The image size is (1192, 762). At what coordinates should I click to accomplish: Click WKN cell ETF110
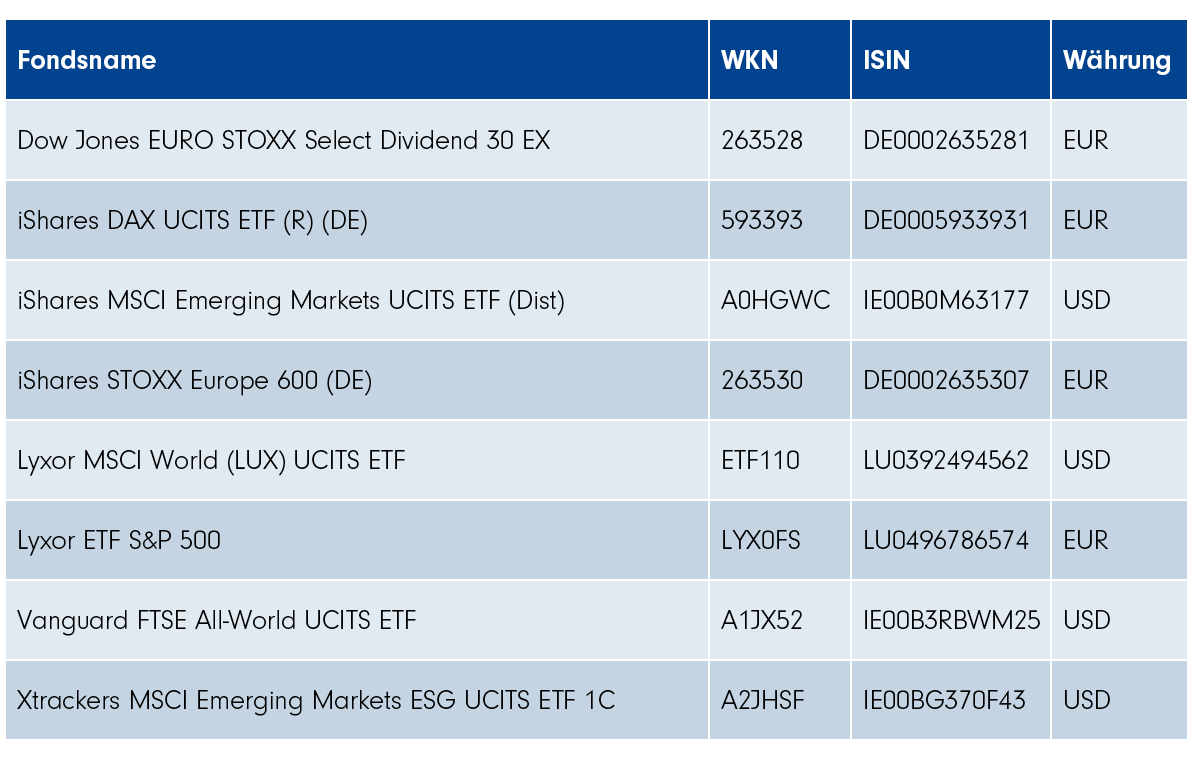pyautogui.click(x=760, y=460)
